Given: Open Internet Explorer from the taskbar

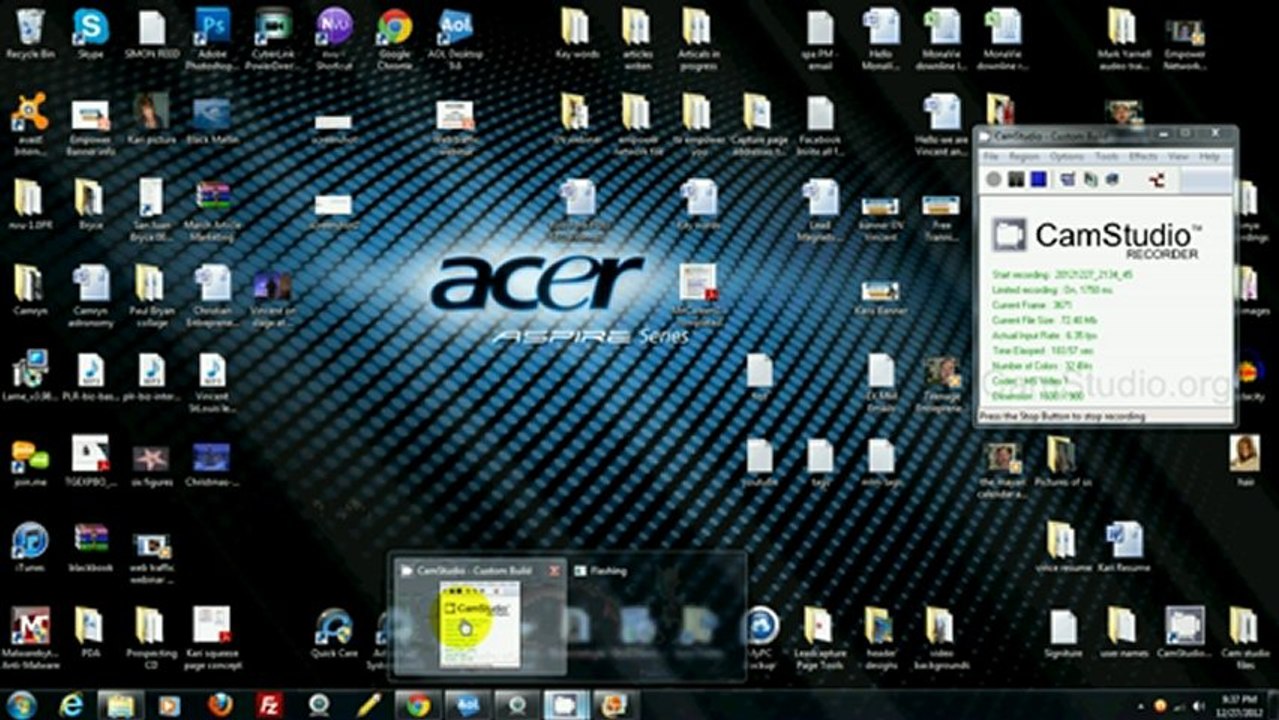Looking at the screenshot, I should [71, 705].
